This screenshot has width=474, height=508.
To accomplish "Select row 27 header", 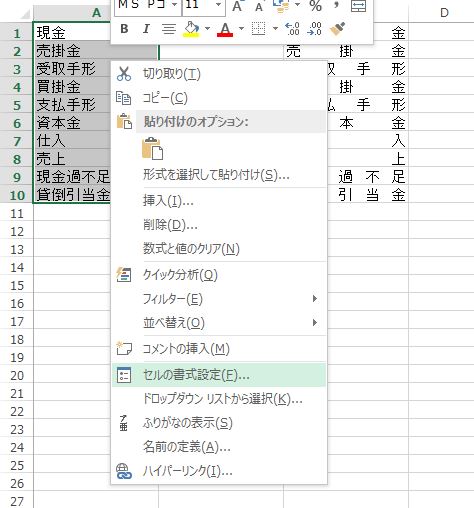I will 17,501.
